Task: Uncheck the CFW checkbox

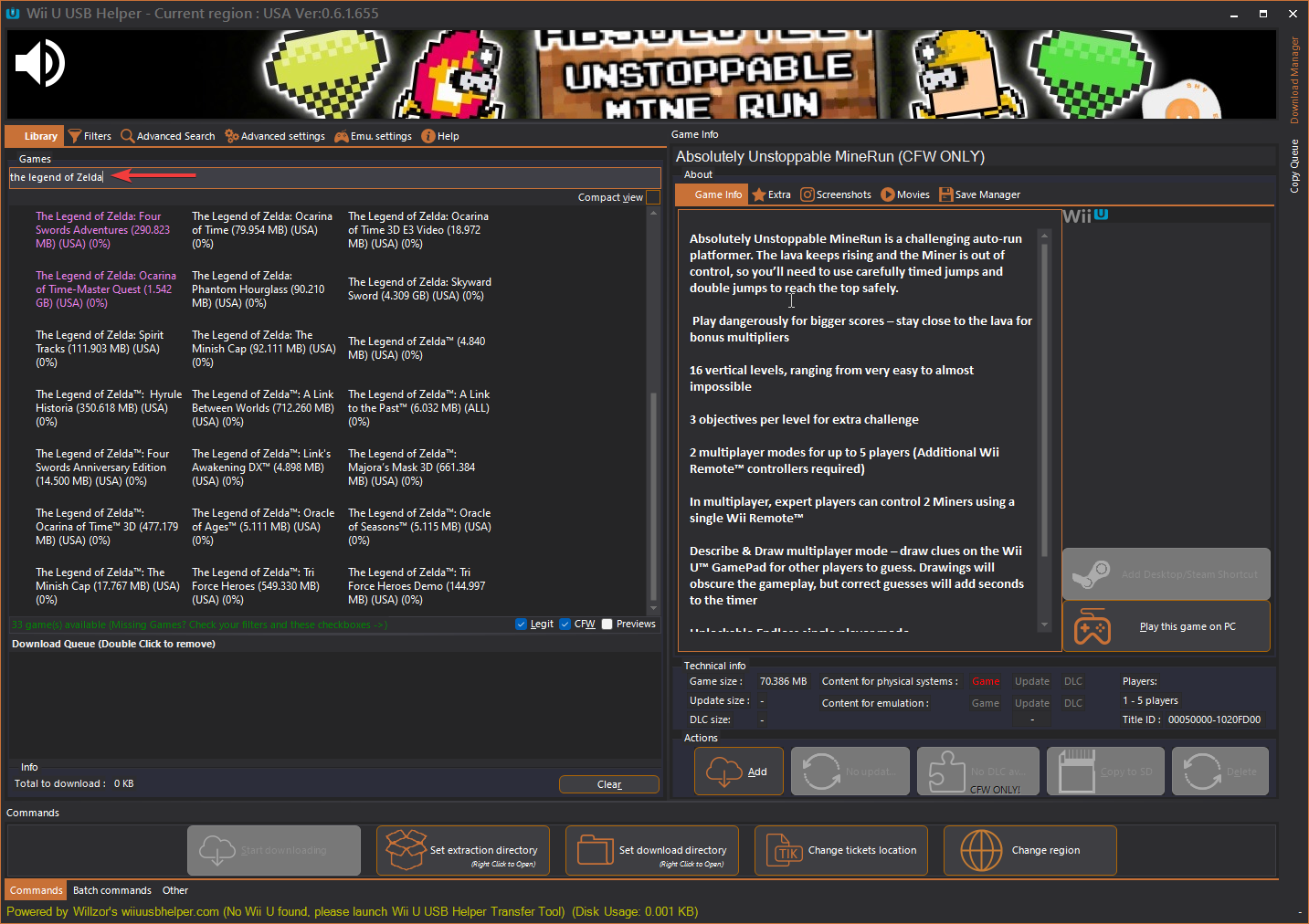Action: [565, 624]
